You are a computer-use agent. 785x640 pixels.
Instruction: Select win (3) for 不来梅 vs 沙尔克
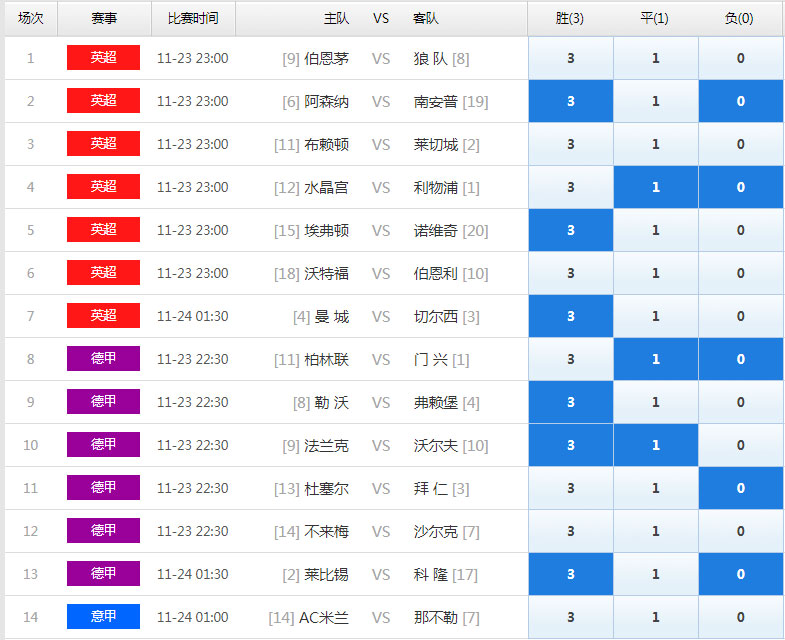click(571, 532)
